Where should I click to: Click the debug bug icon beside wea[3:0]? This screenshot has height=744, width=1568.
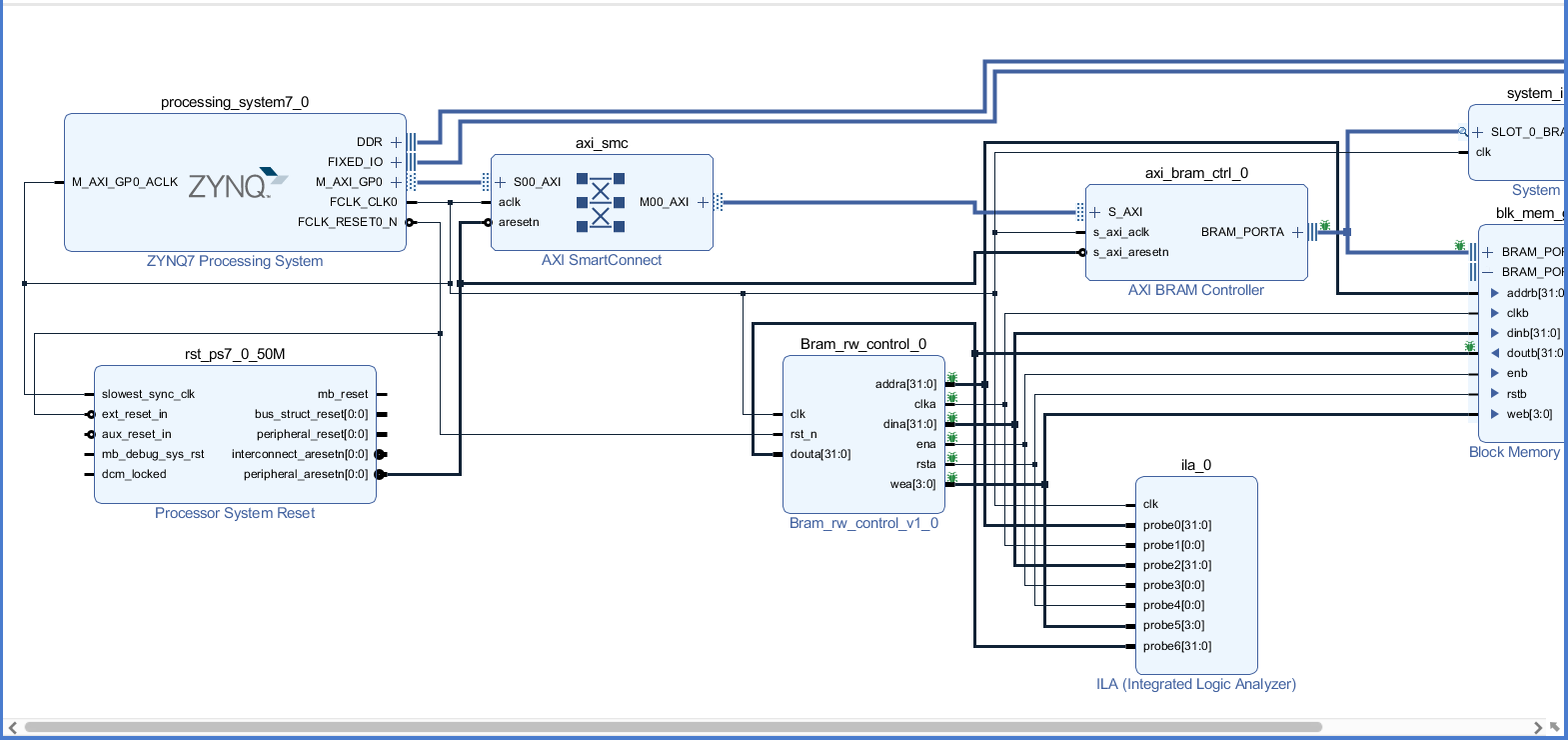pyautogui.click(x=951, y=478)
